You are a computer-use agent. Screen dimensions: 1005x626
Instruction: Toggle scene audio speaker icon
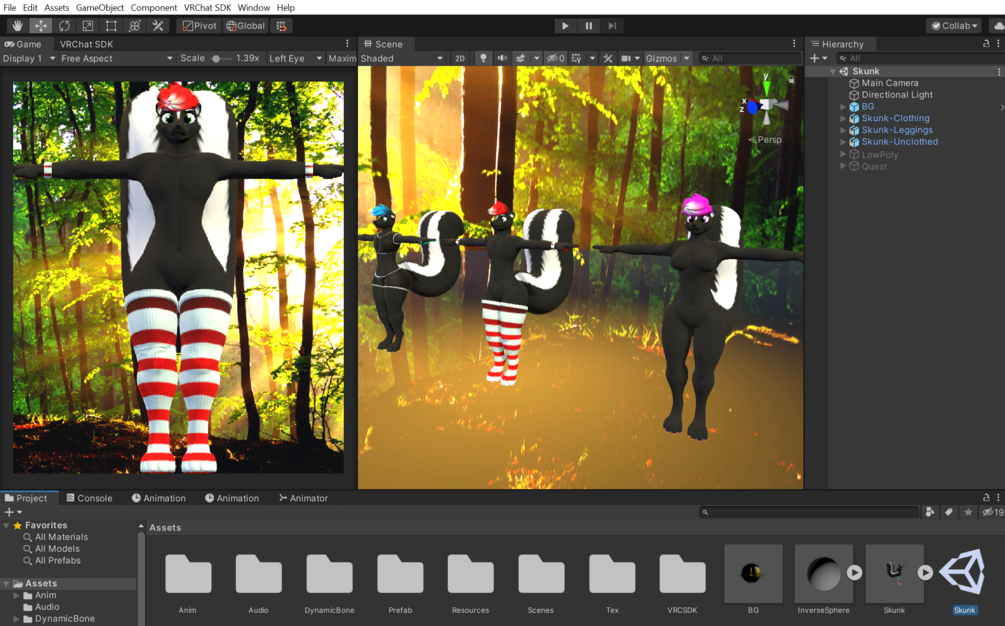[502, 58]
